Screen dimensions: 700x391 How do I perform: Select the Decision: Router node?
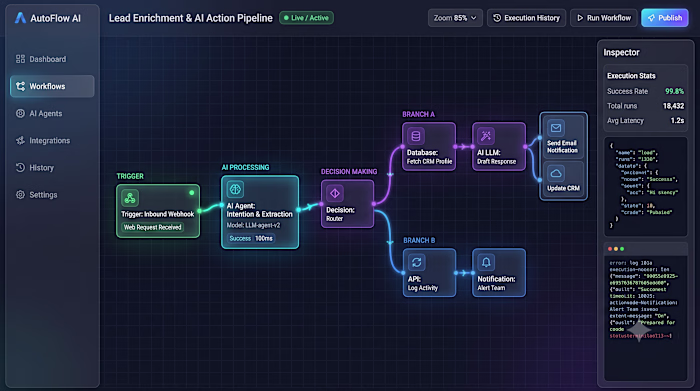(x=347, y=204)
